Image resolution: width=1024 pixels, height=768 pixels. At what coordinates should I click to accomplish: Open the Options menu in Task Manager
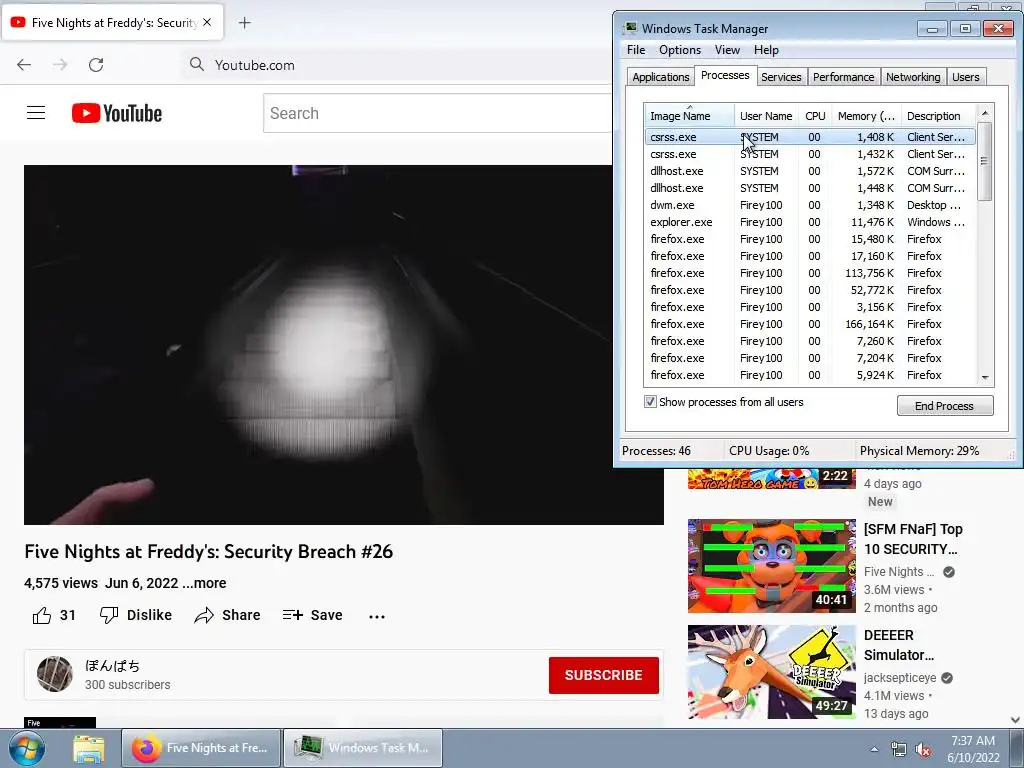680,50
